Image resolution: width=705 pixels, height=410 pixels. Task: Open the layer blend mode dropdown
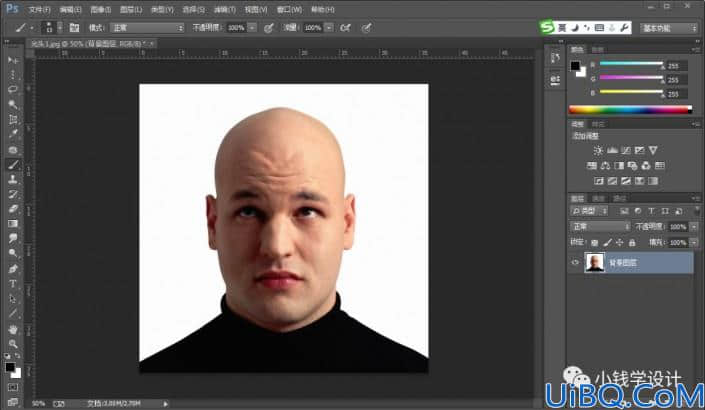click(x=600, y=227)
